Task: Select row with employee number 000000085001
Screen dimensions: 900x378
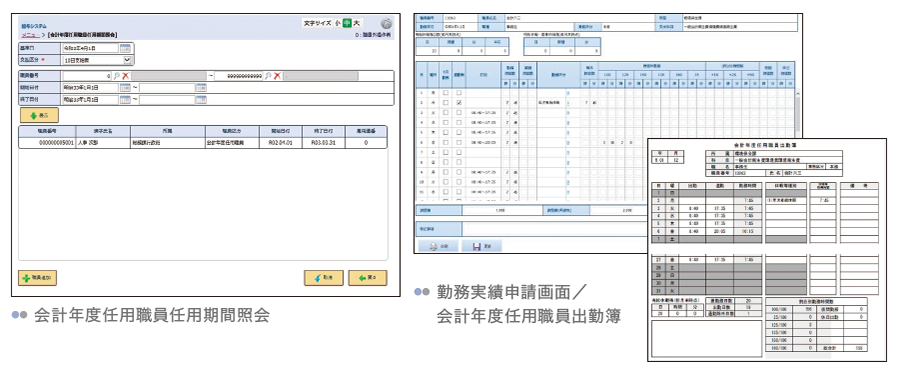Action: [x=203, y=143]
